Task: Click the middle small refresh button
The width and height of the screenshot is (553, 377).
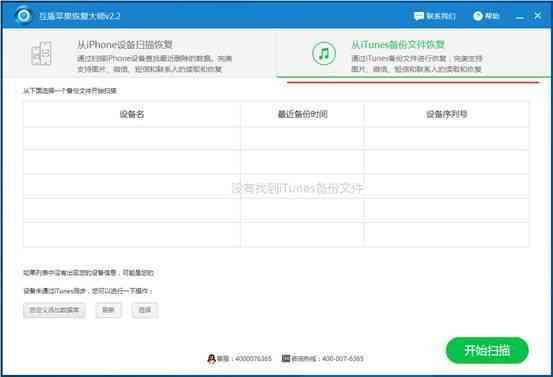Action: (x=108, y=310)
